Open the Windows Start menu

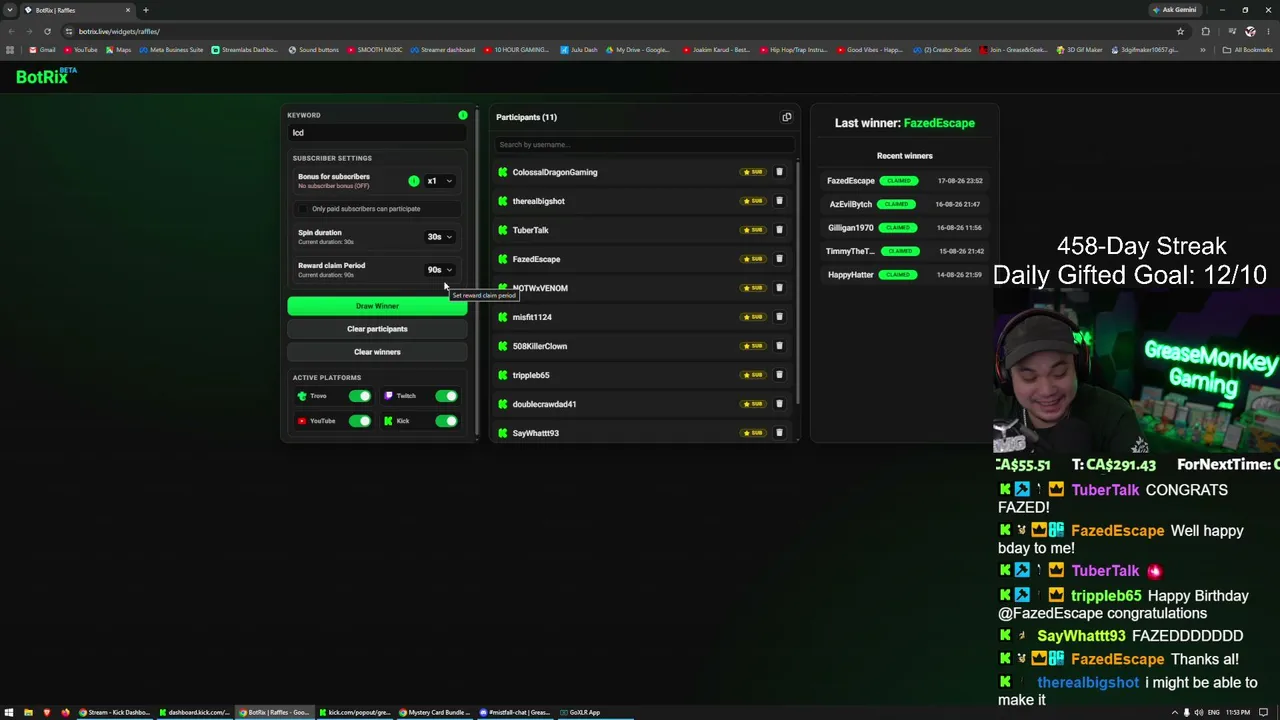[9, 712]
